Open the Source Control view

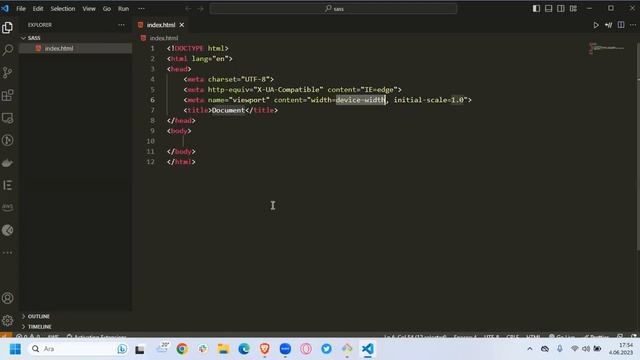(7, 72)
